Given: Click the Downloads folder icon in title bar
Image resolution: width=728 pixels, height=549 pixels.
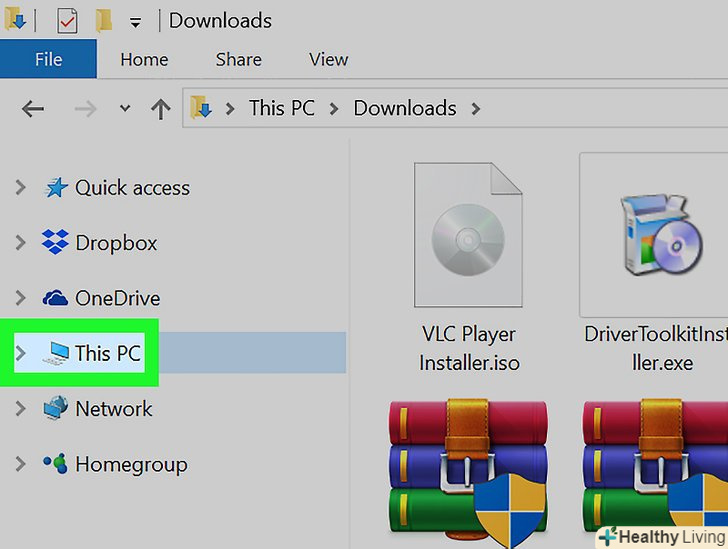Looking at the screenshot, I should pos(15,20).
